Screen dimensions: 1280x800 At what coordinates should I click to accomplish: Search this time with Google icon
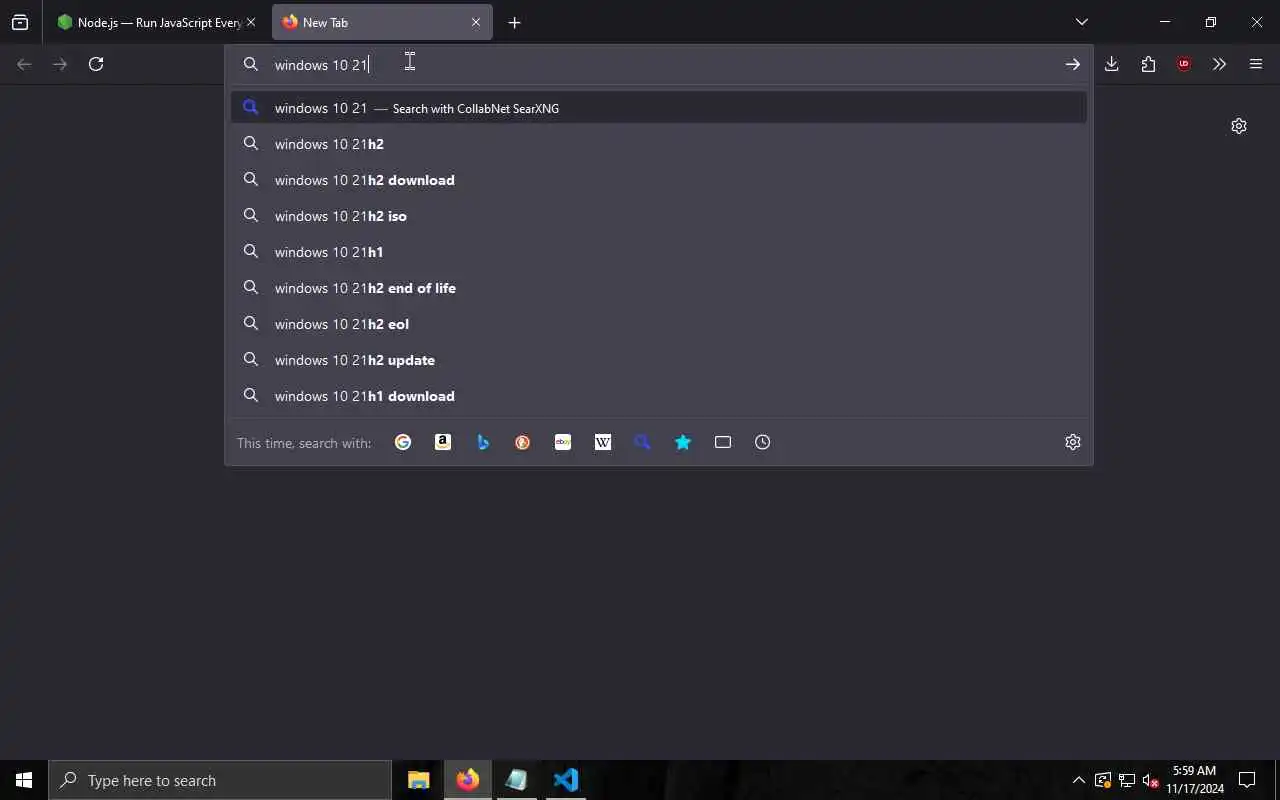[x=403, y=442]
